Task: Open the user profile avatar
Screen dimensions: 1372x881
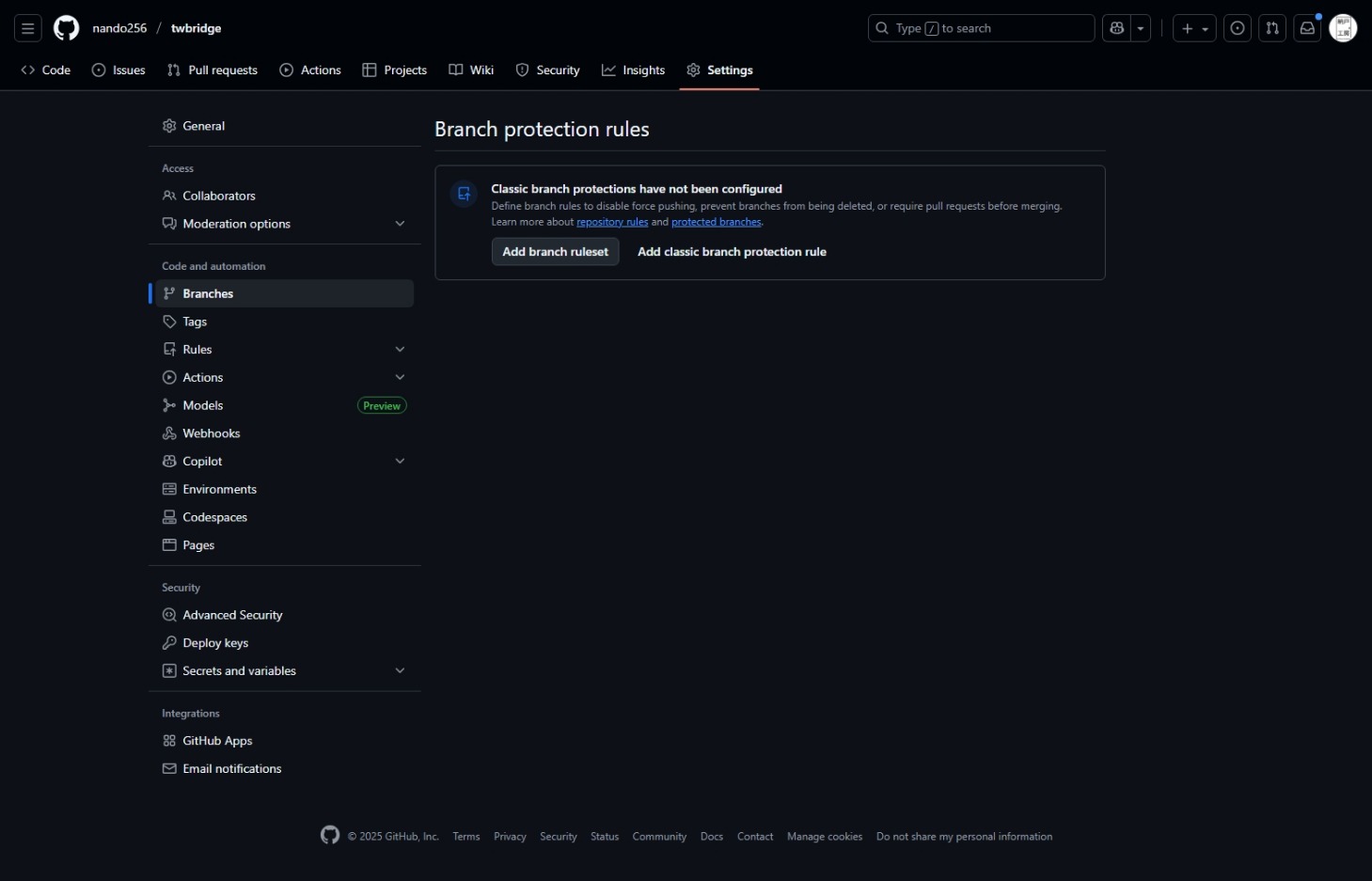Action: [x=1343, y=28]
